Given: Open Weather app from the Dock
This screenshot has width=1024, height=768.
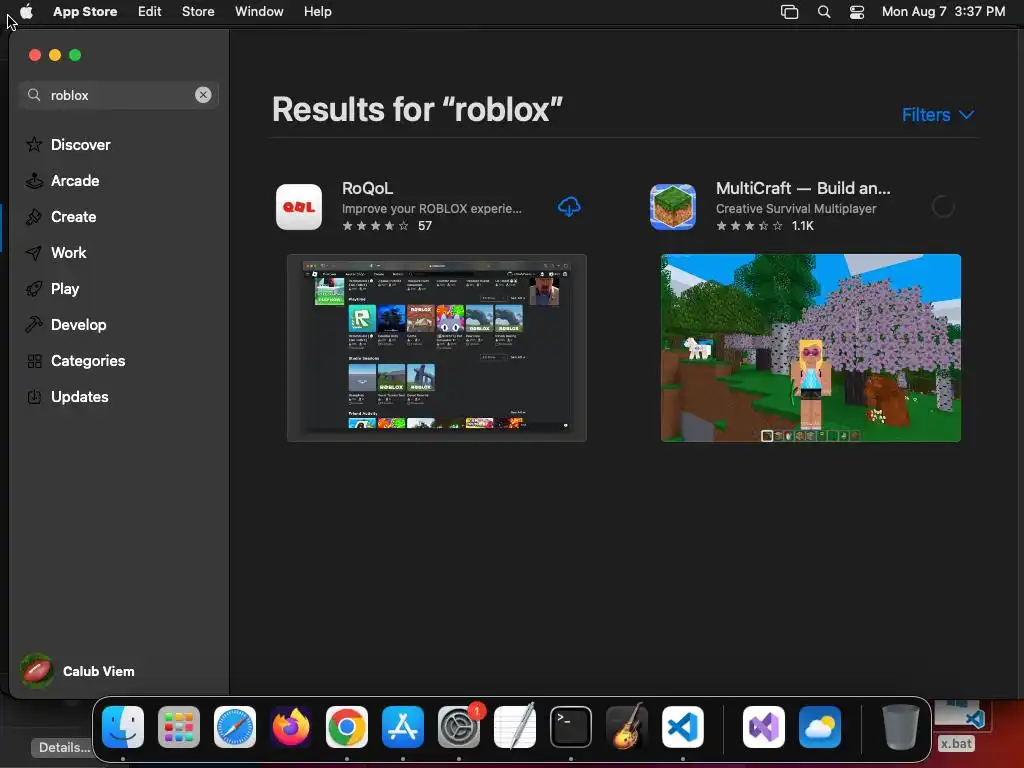Looking at the screenshot, I should 820,727.
